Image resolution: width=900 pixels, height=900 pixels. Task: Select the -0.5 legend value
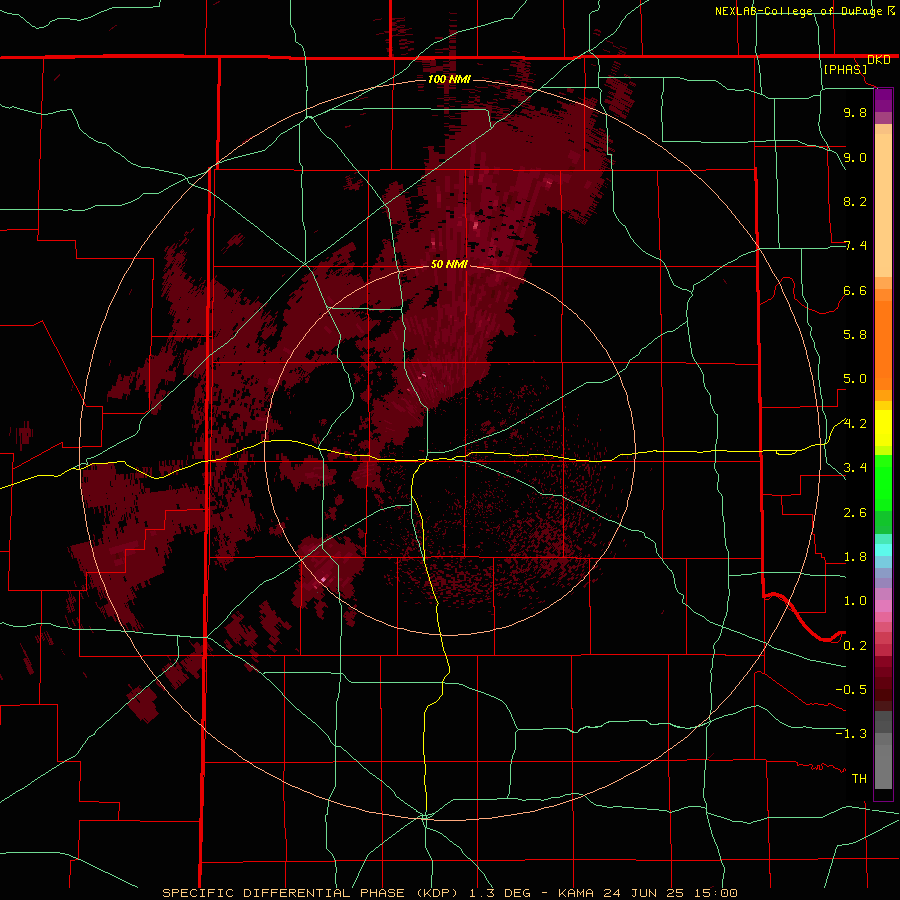coord(851,690)
